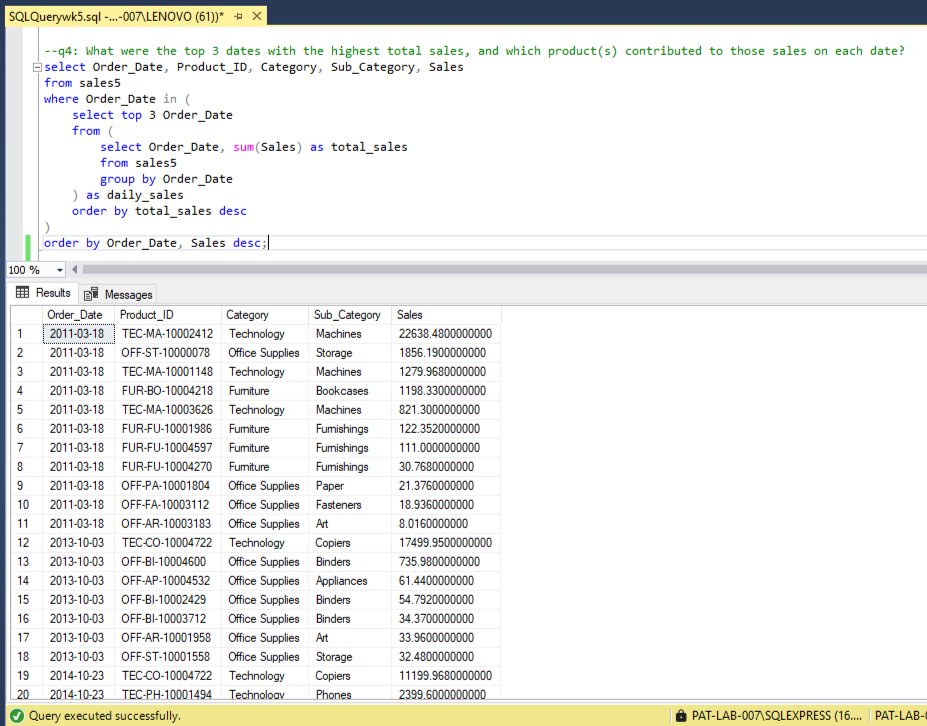Click cell TEC-MA-10002412
Image resolution: width=927 pixels, height=726 pixels.
point(167,333)
